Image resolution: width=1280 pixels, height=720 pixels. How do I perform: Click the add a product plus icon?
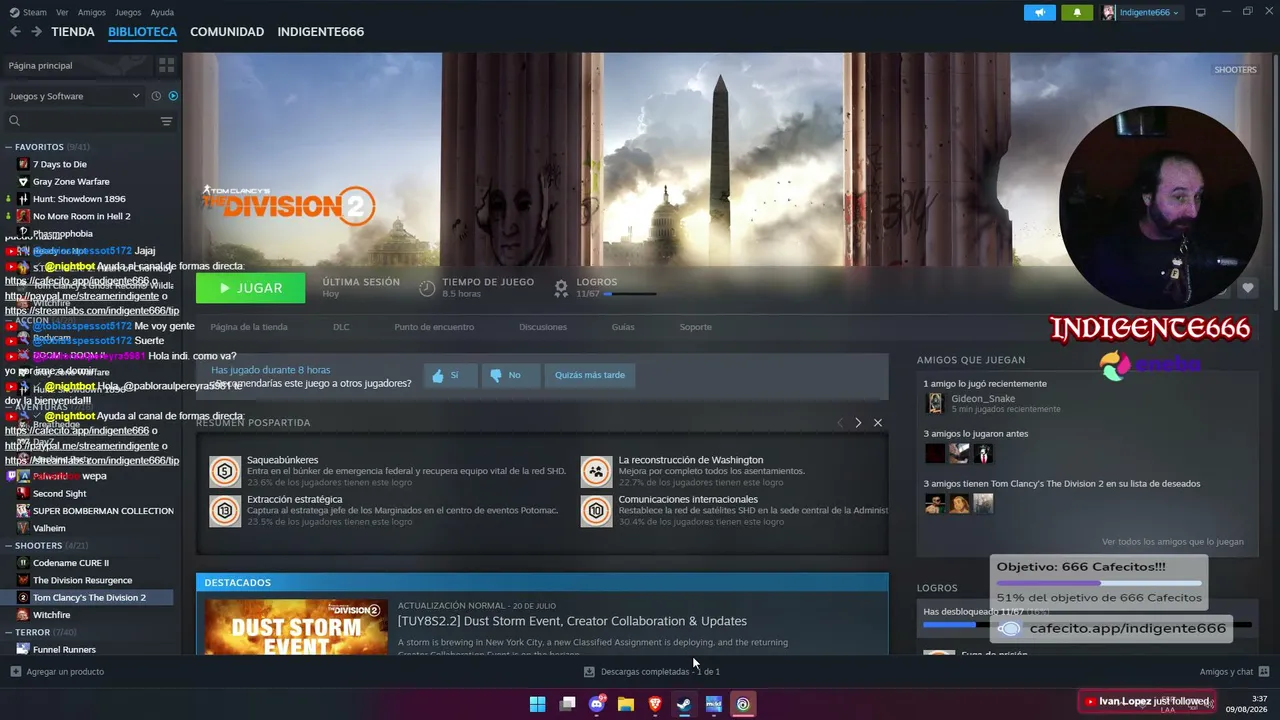pyautogui.click(x=15, y=672)
